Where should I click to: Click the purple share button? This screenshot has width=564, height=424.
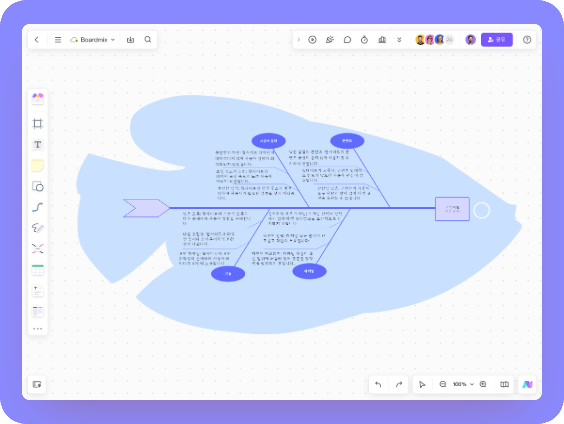497,40
